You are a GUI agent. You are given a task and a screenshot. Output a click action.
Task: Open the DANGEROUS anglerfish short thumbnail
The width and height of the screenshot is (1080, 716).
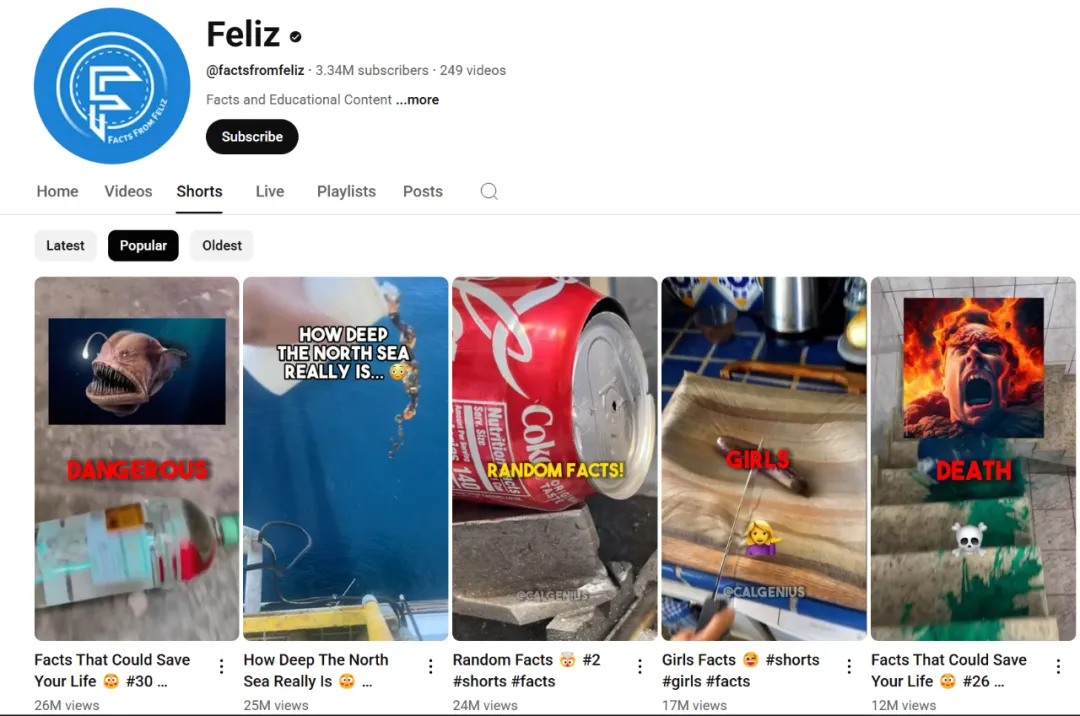click(137, 459)
